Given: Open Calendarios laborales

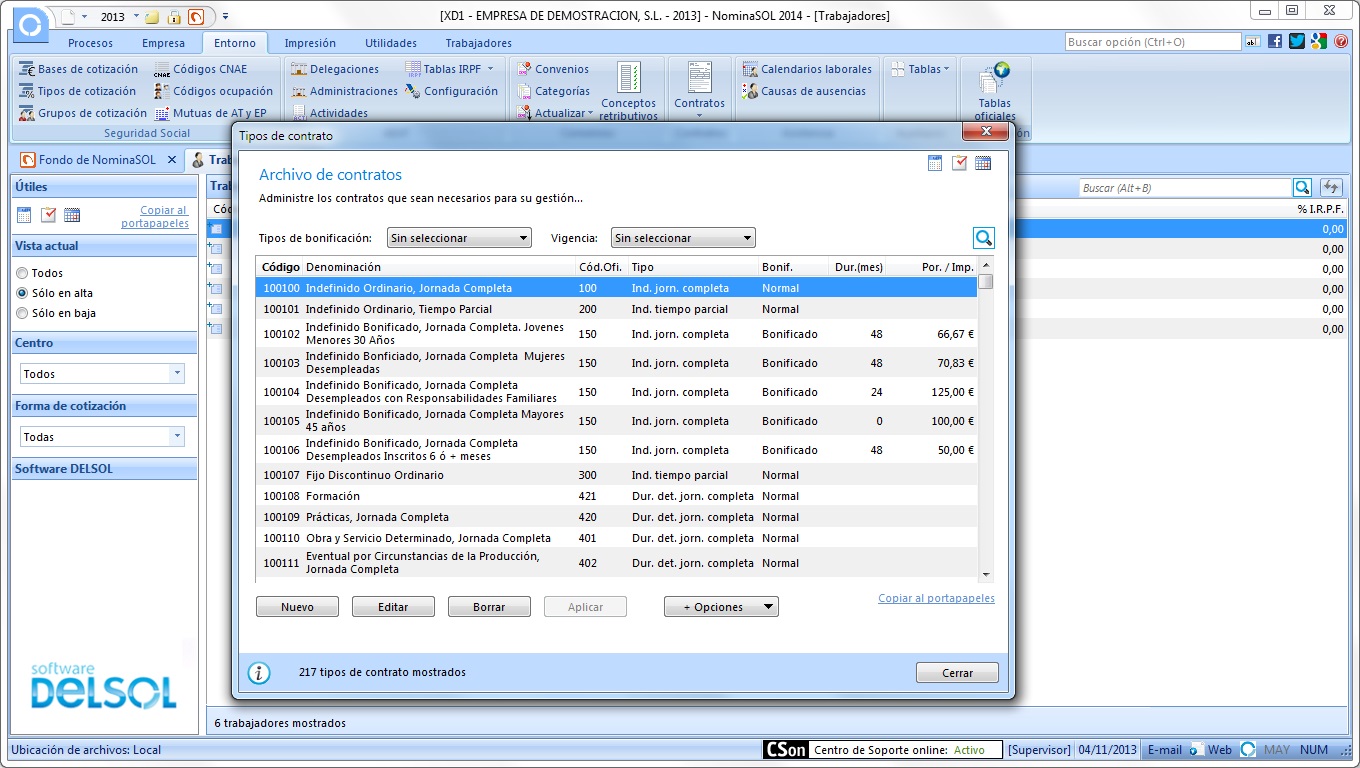Looking at the screenshot, I should tap(806, 69).
